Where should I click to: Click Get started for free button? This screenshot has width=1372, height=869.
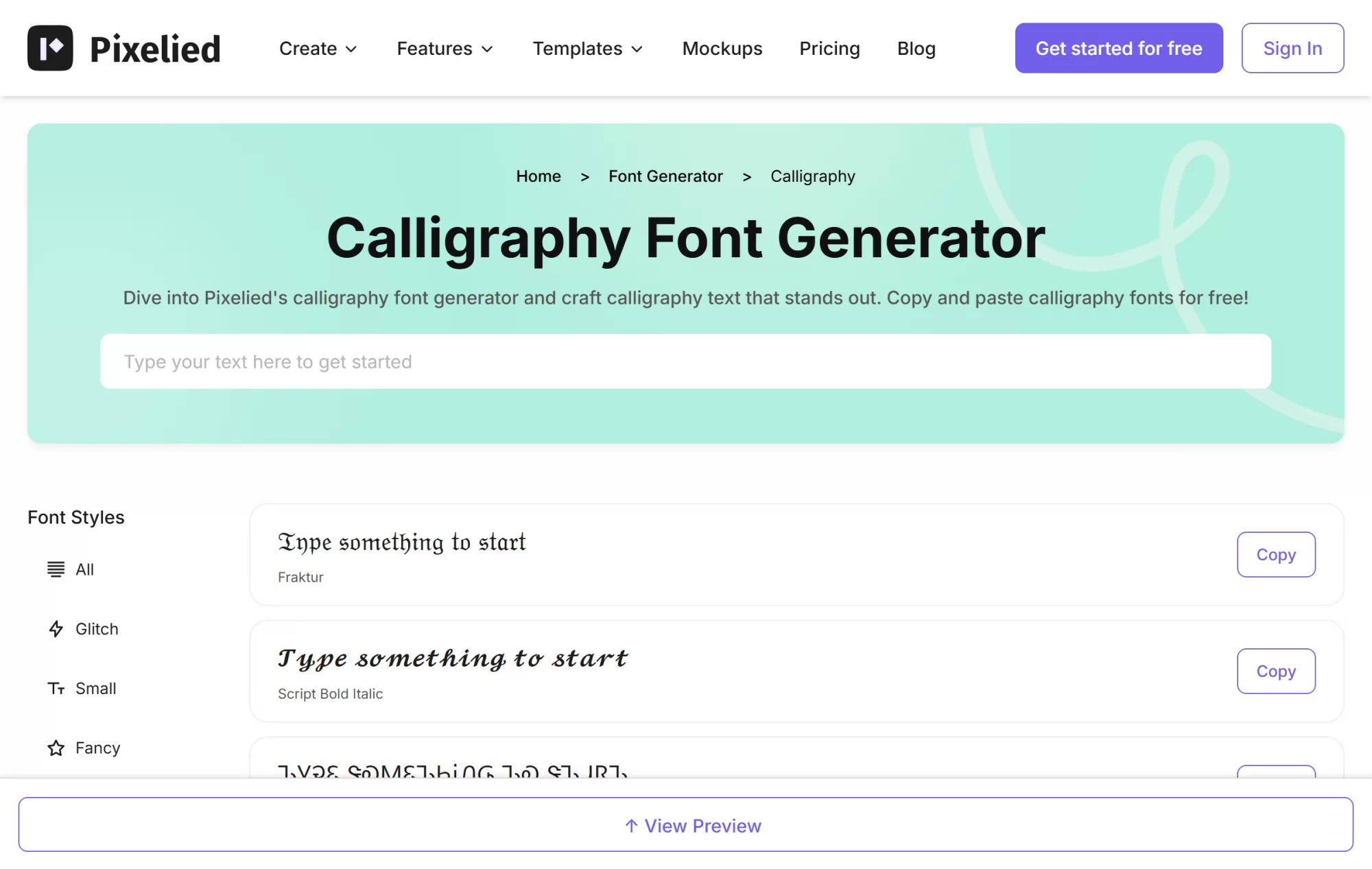click(1119, 48)
